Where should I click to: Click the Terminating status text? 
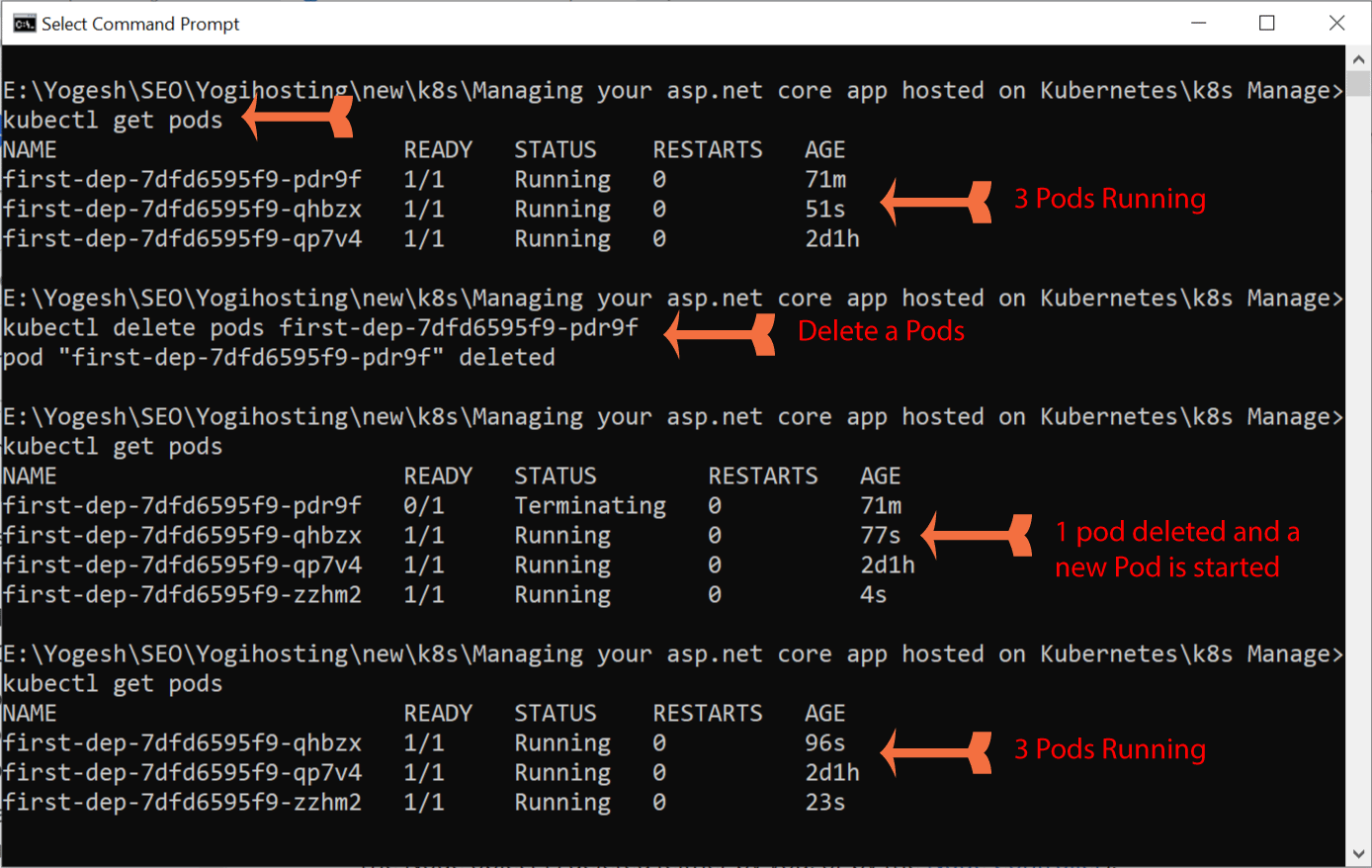(589, 505)
